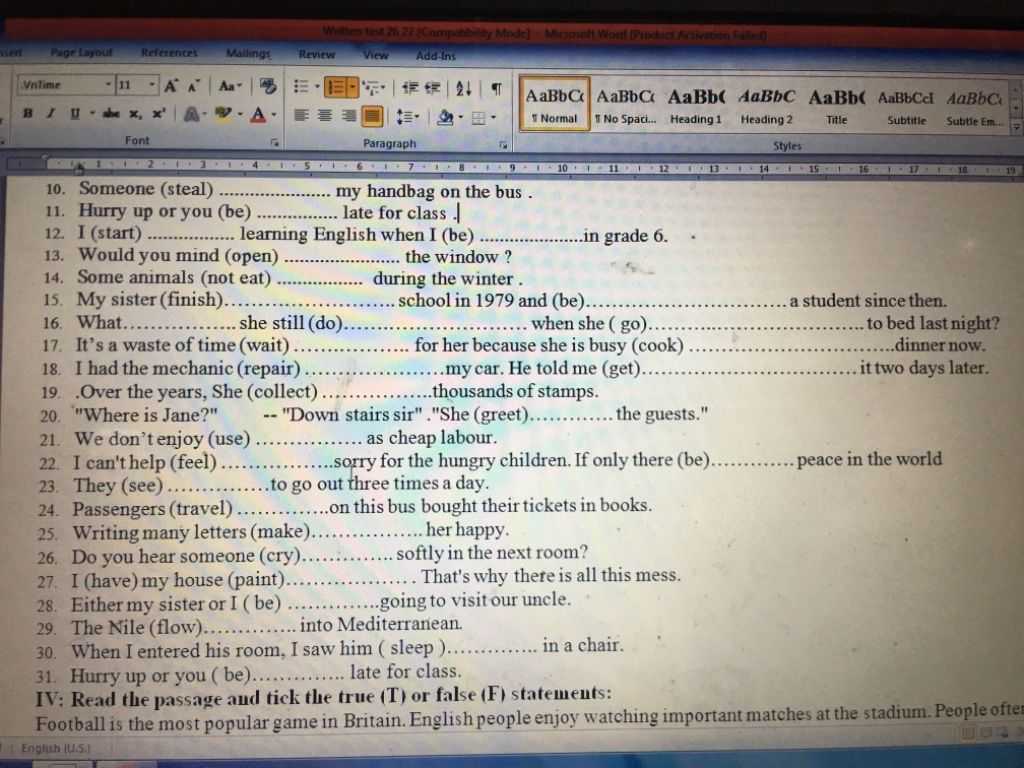Toggle Superscript formatting

159,114
